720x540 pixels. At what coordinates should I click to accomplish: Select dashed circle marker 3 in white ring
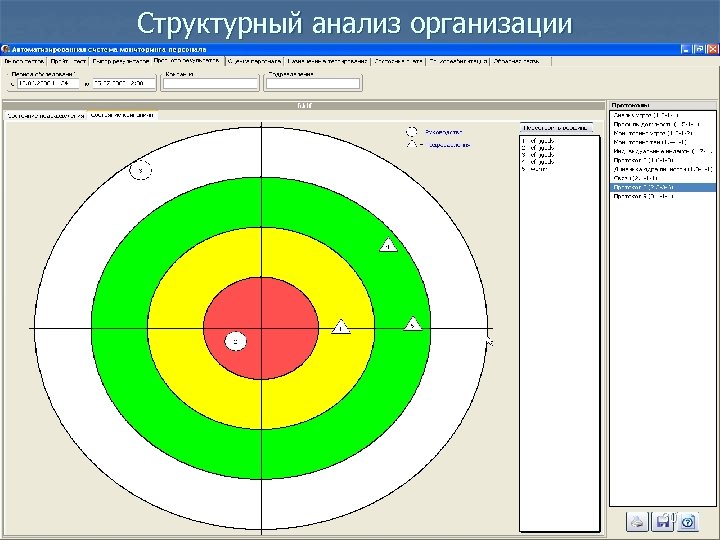tap(141, 170)
